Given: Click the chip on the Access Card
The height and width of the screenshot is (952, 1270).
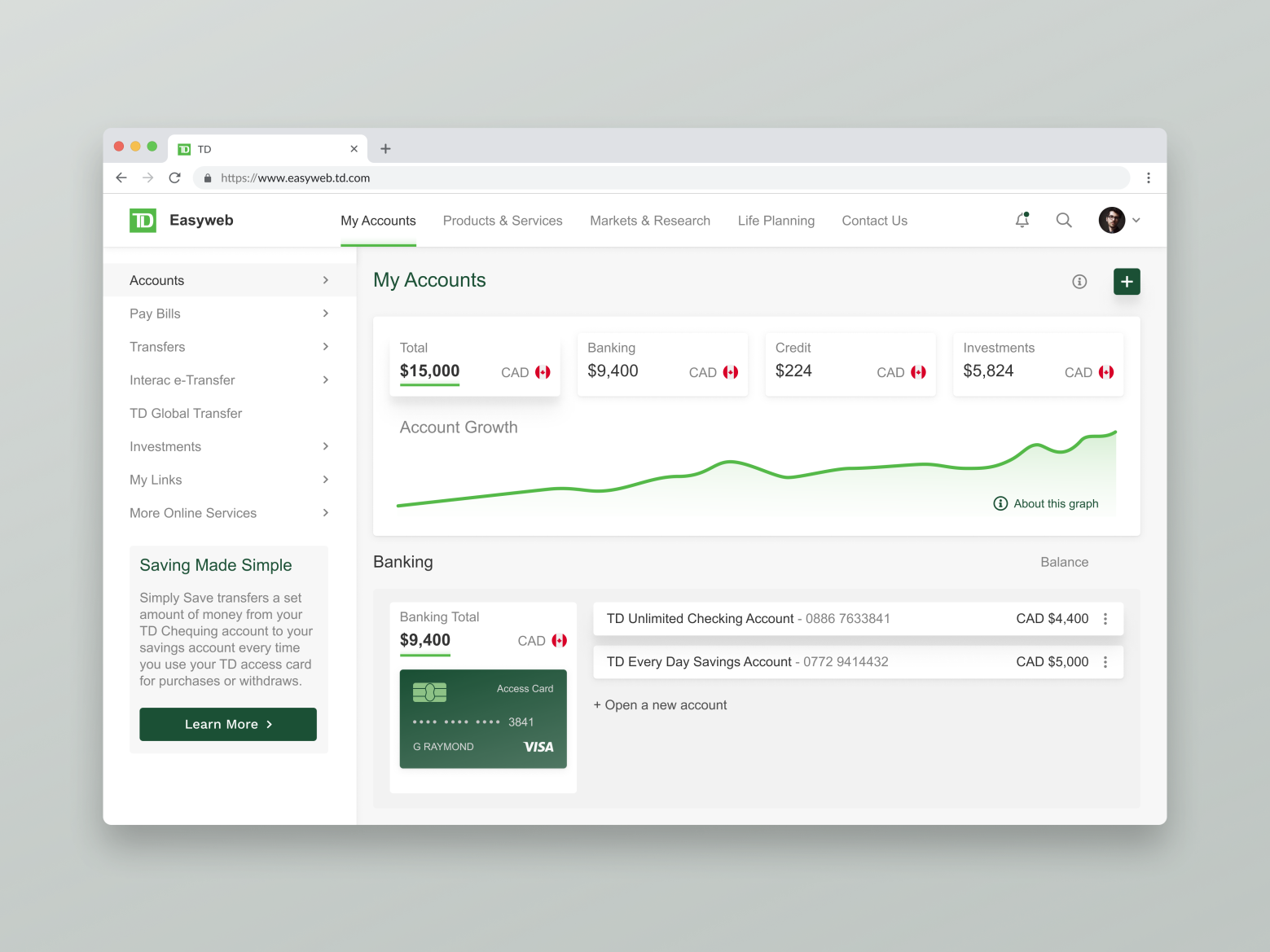Looking at the screenshot, I should [429, 692].
